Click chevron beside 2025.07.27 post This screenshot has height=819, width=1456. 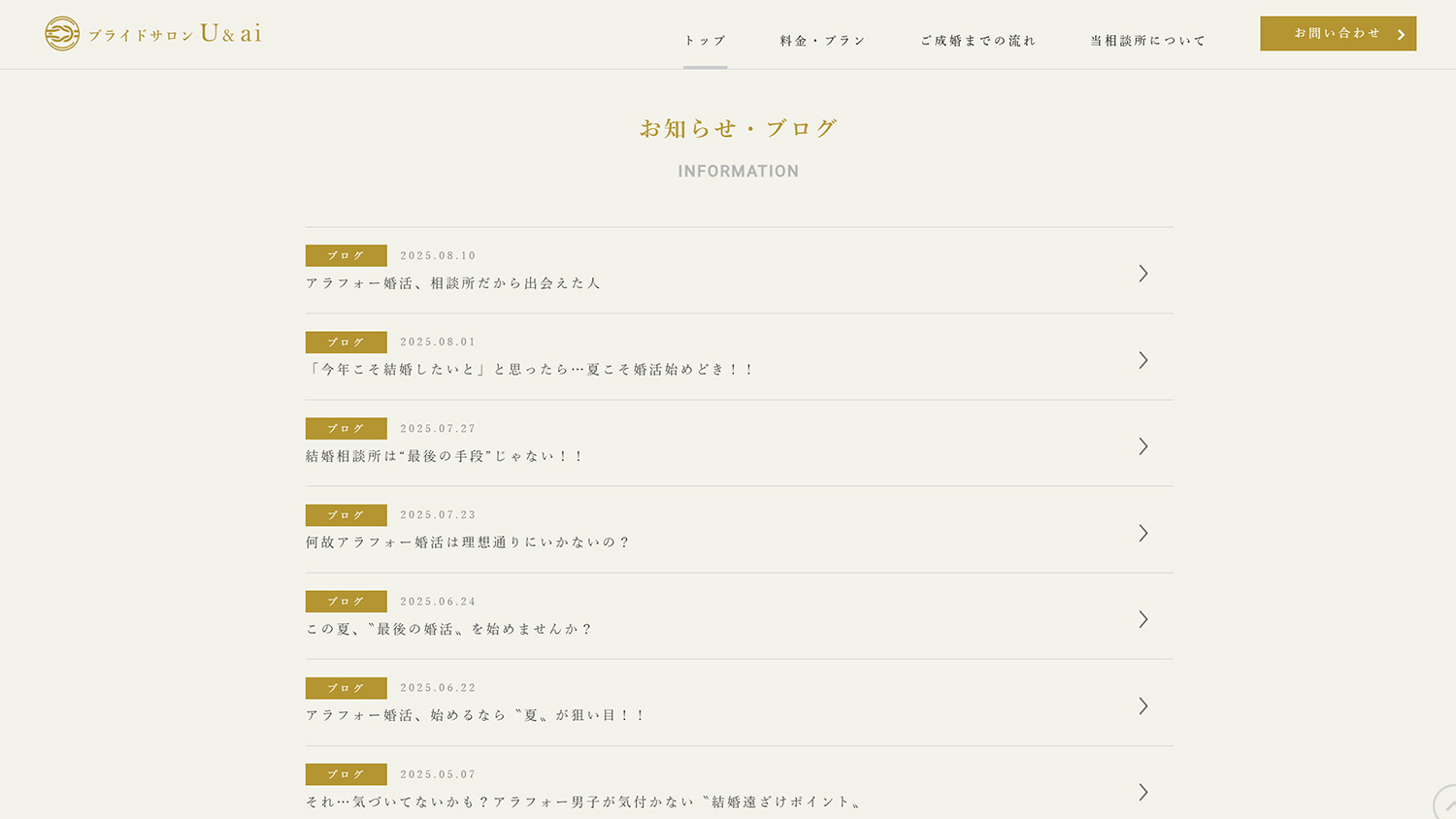pos(1143,446)
